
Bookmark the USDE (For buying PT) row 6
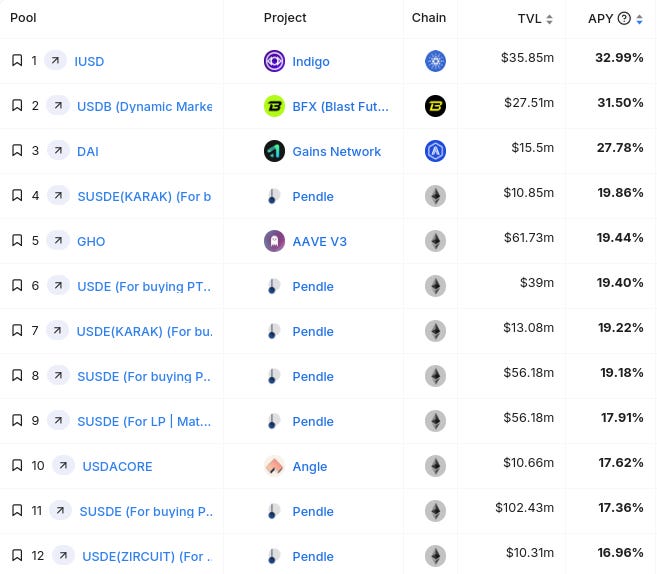point(17,285)
